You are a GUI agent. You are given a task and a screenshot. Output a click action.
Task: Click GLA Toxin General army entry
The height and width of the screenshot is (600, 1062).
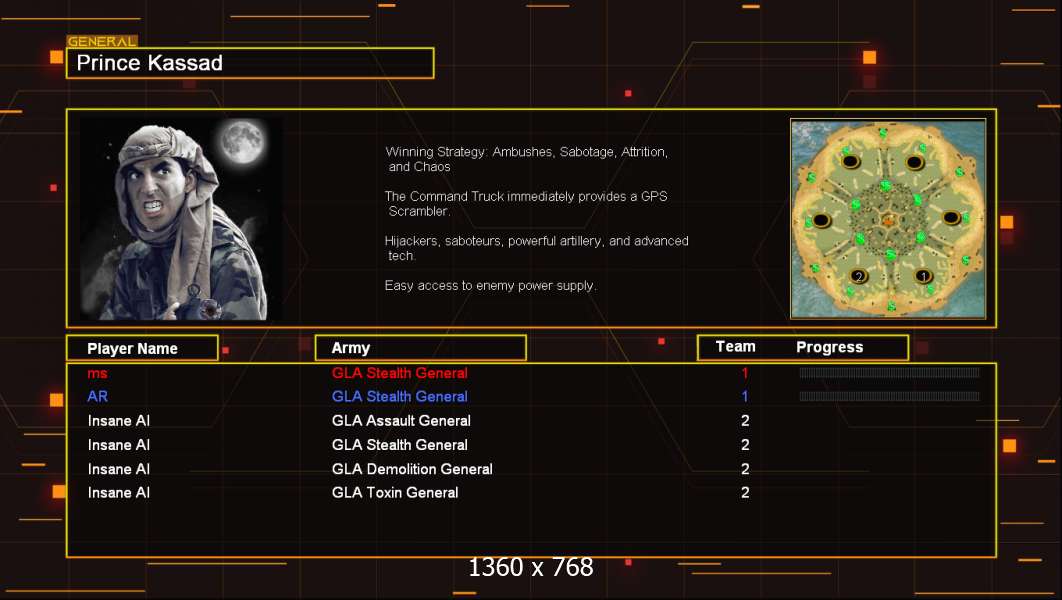click(395, 492)
